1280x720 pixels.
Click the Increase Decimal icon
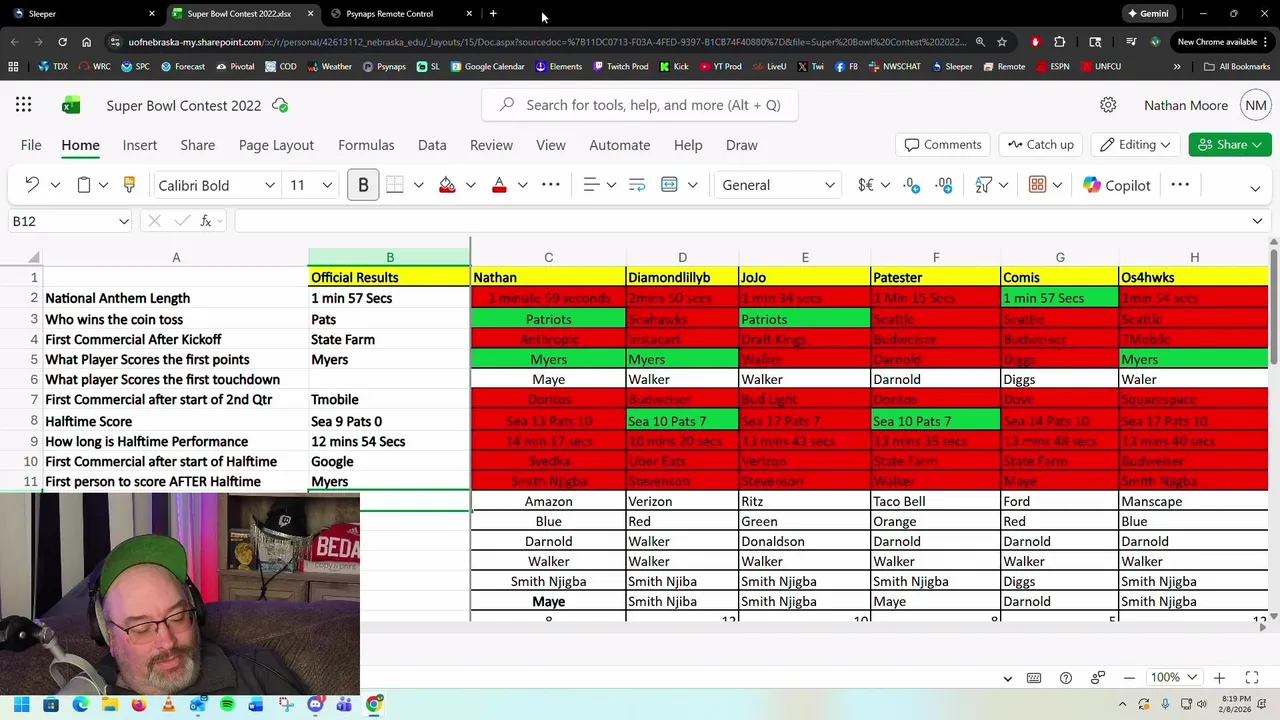tap(911, 185)
